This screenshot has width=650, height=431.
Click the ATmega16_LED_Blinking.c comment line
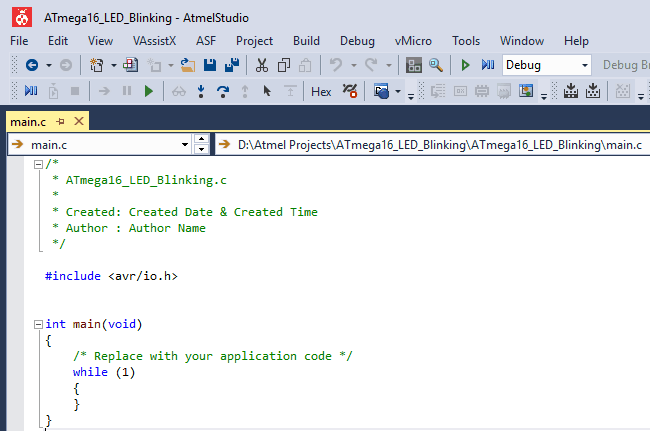coord(146,180)
